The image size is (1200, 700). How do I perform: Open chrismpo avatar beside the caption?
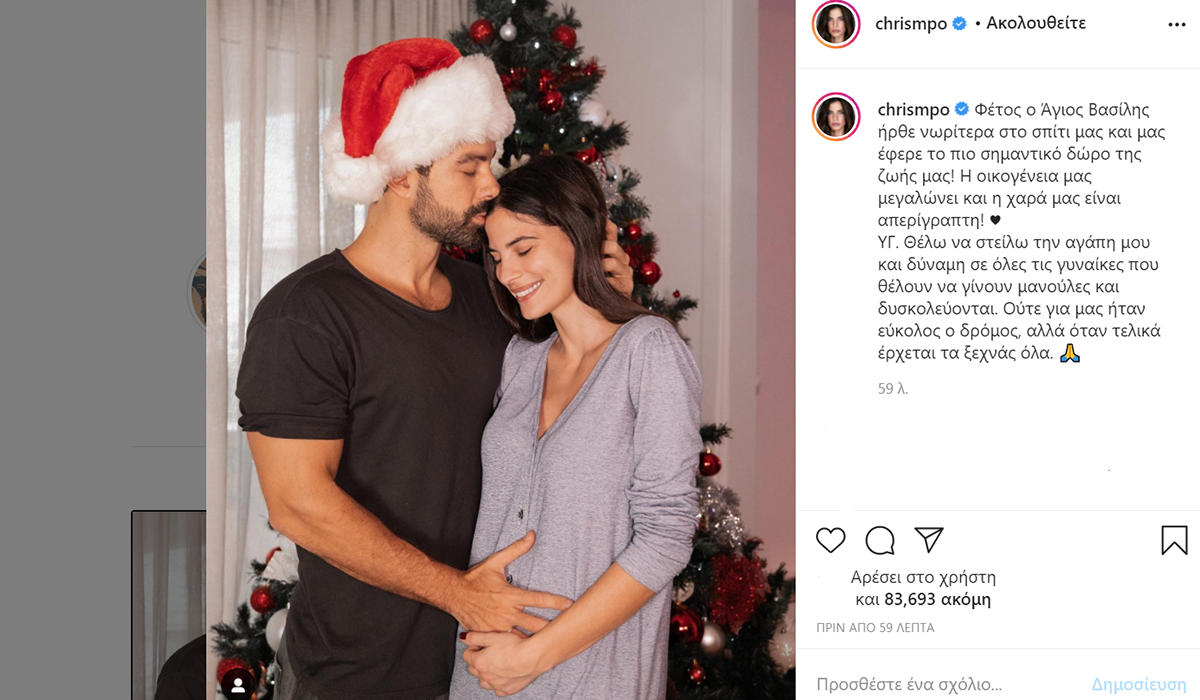836,117
